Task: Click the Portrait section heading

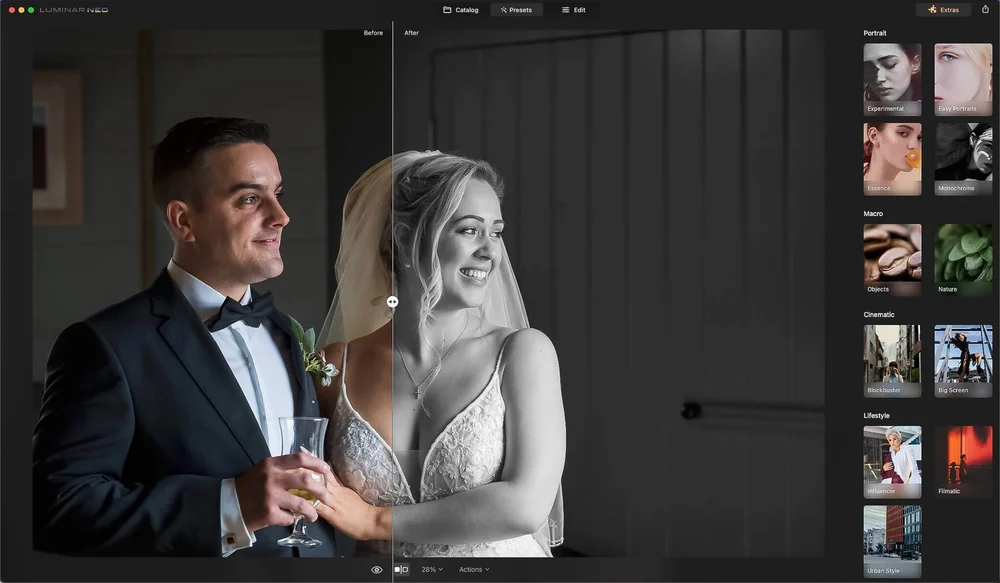Action: click(x=875, y=33)
